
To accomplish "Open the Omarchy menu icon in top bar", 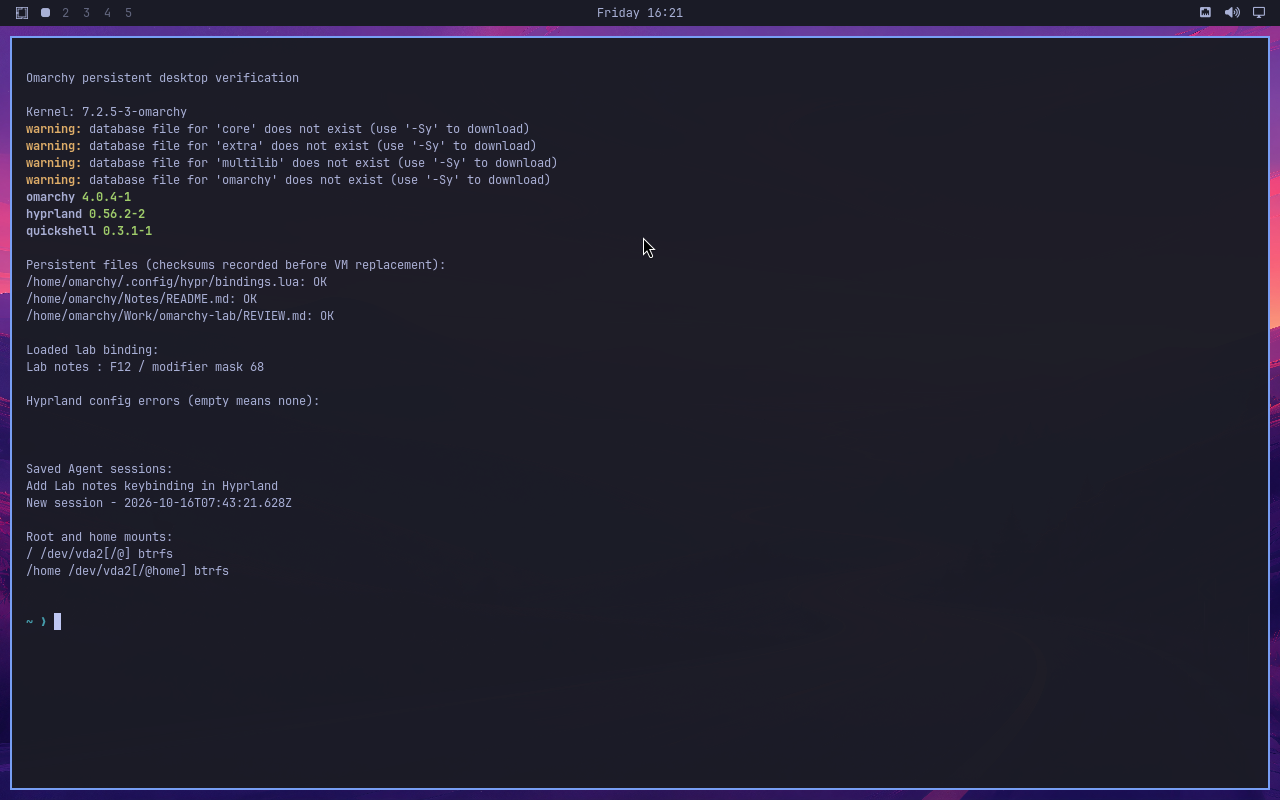I will [x=22, y=13].
